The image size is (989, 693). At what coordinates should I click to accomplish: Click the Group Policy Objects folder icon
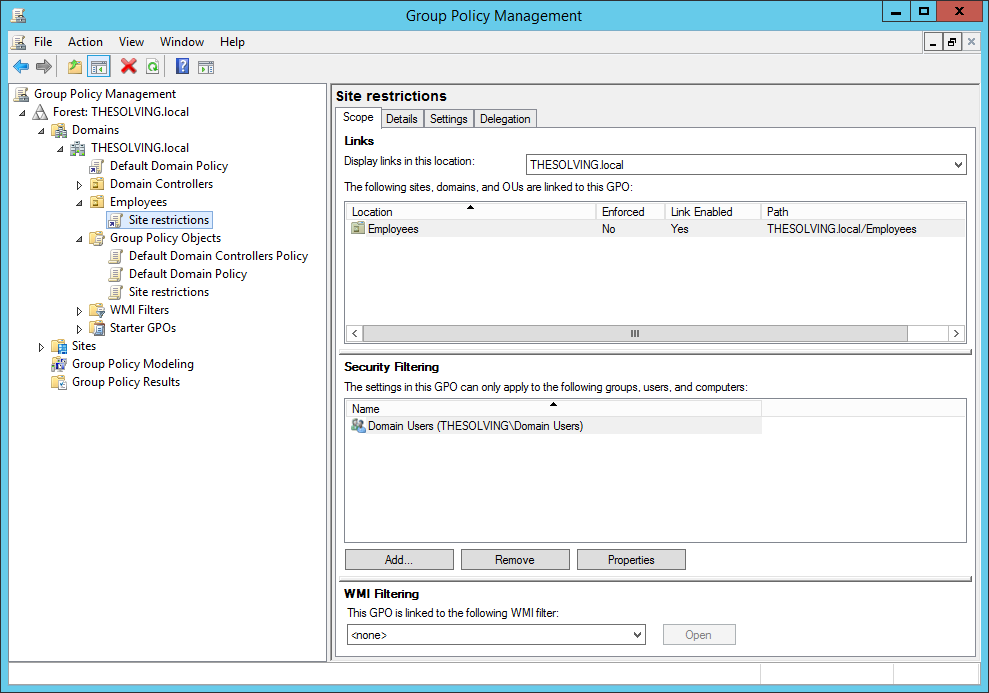tap(97, 238)
